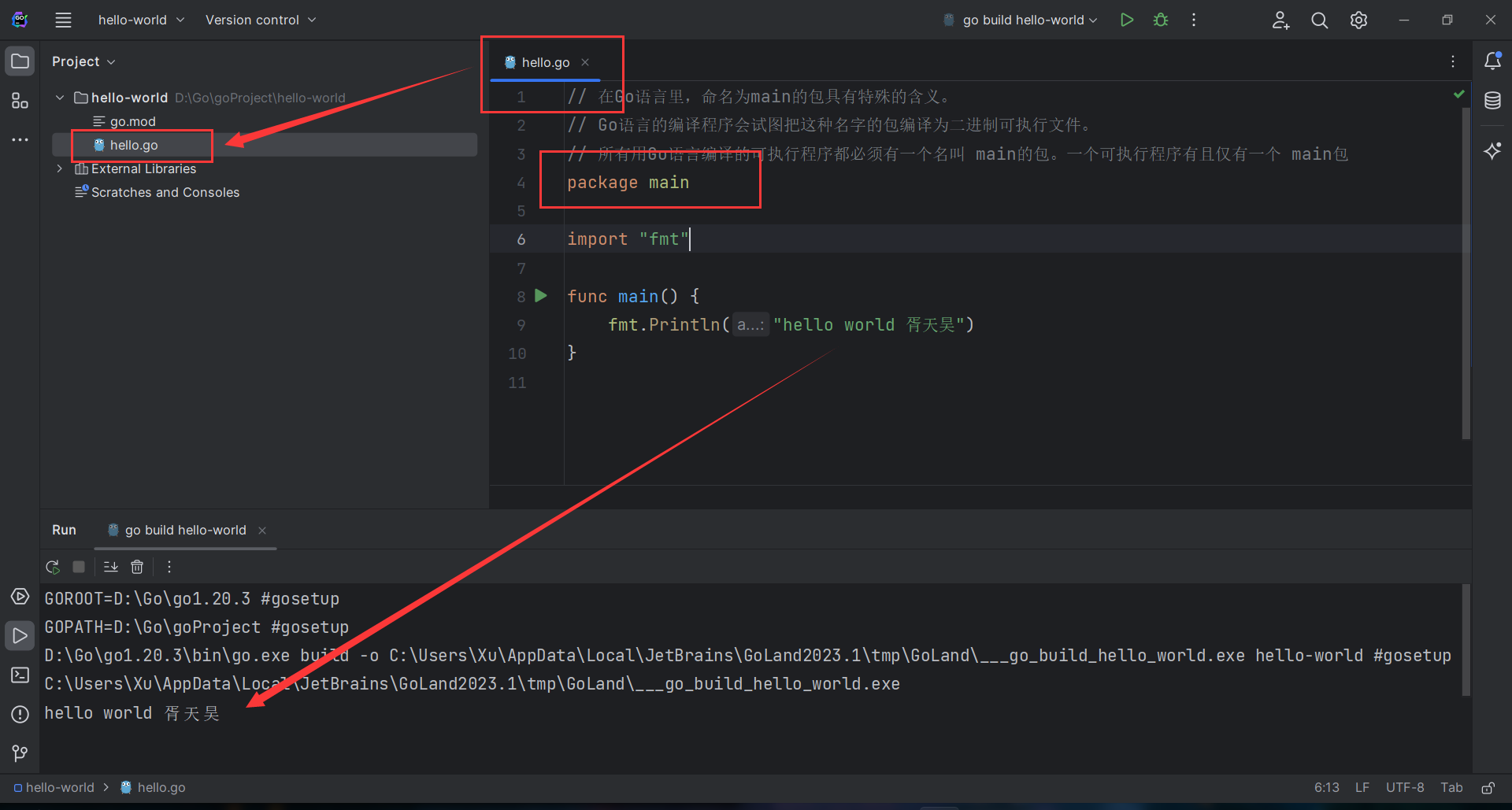Screen dimensions: 1512x810
Task: Click GOPATH line in console output
Action: pos(196,627)
